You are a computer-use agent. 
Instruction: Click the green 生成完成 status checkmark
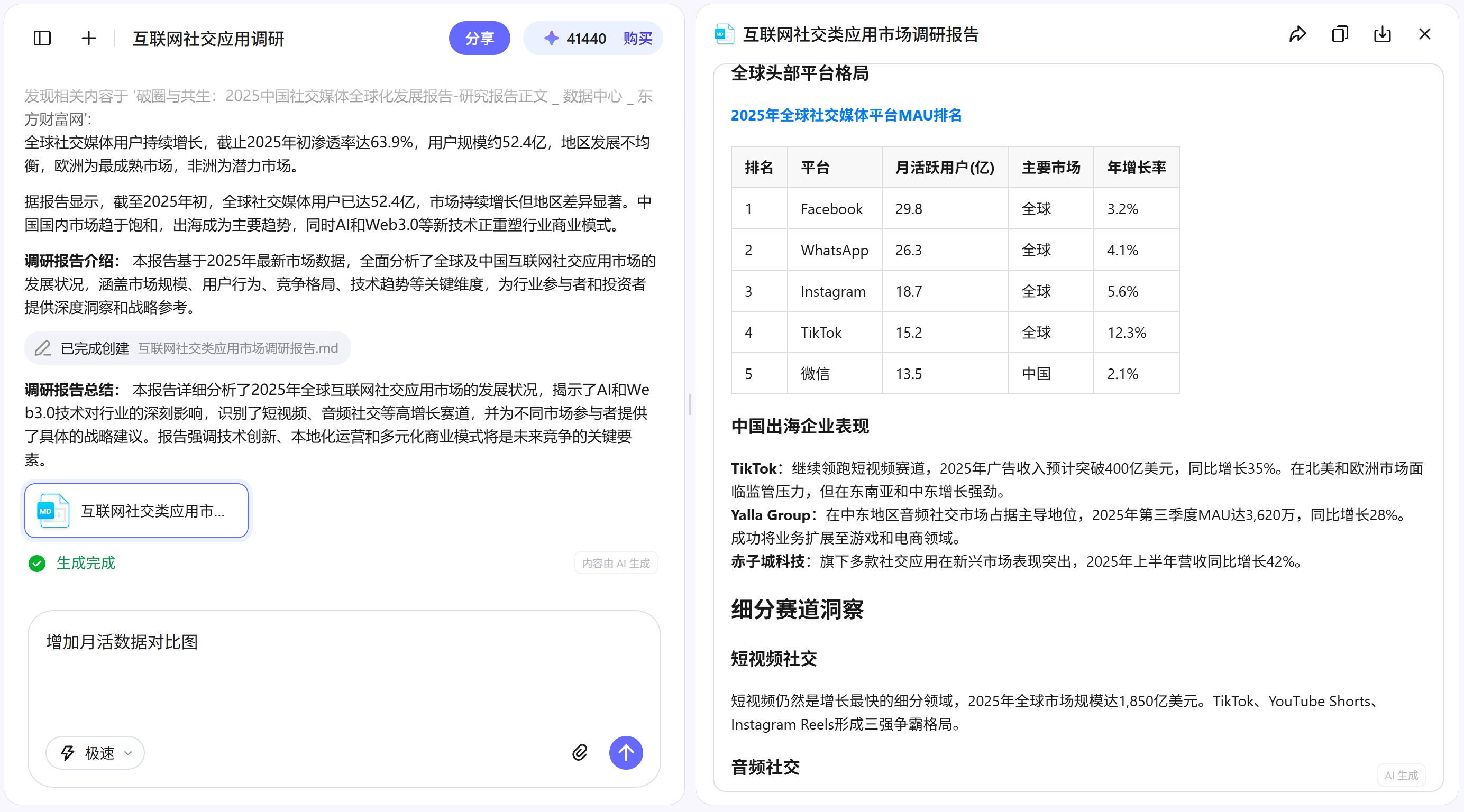pos(37,563)
